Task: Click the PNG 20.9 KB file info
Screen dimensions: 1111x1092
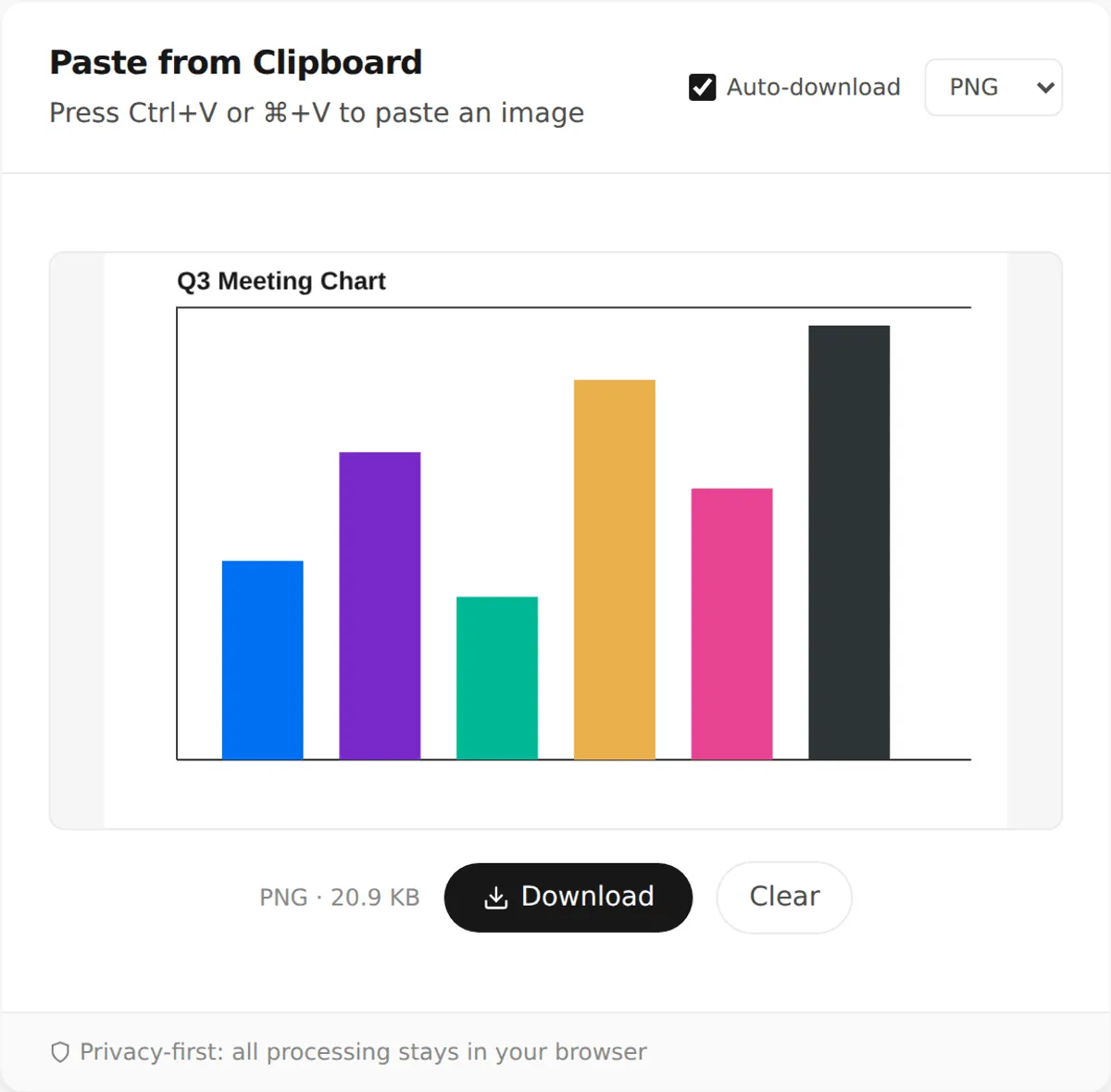Action: (340, 897)
